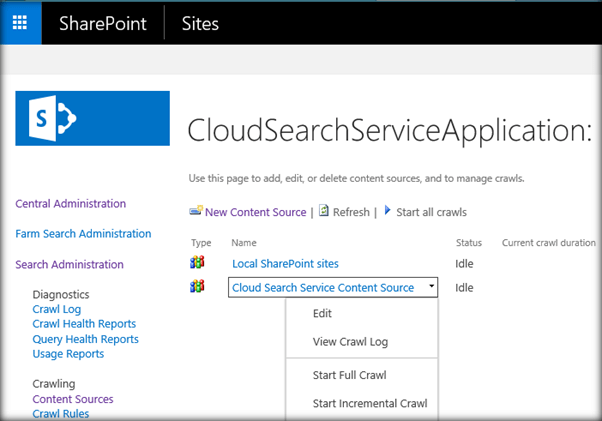Open the Local SharePoint sites link
The height and width of the screenshot is (421, 602).
[x=285, y=264]
